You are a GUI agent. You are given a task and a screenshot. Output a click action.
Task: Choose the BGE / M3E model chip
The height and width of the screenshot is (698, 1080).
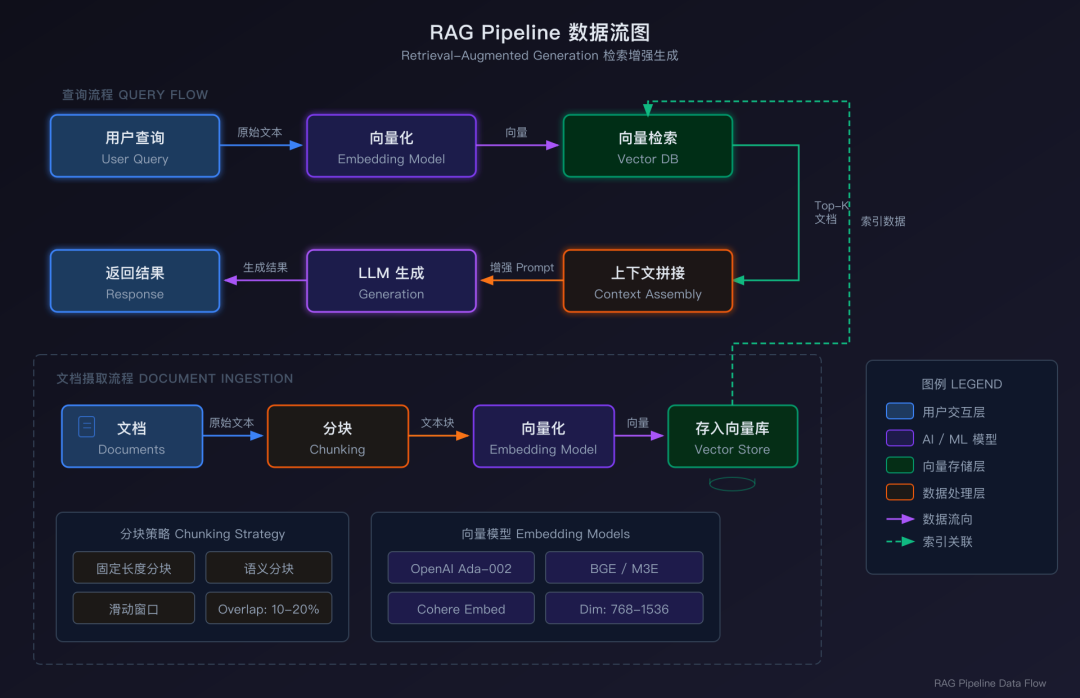click(624, 568)
